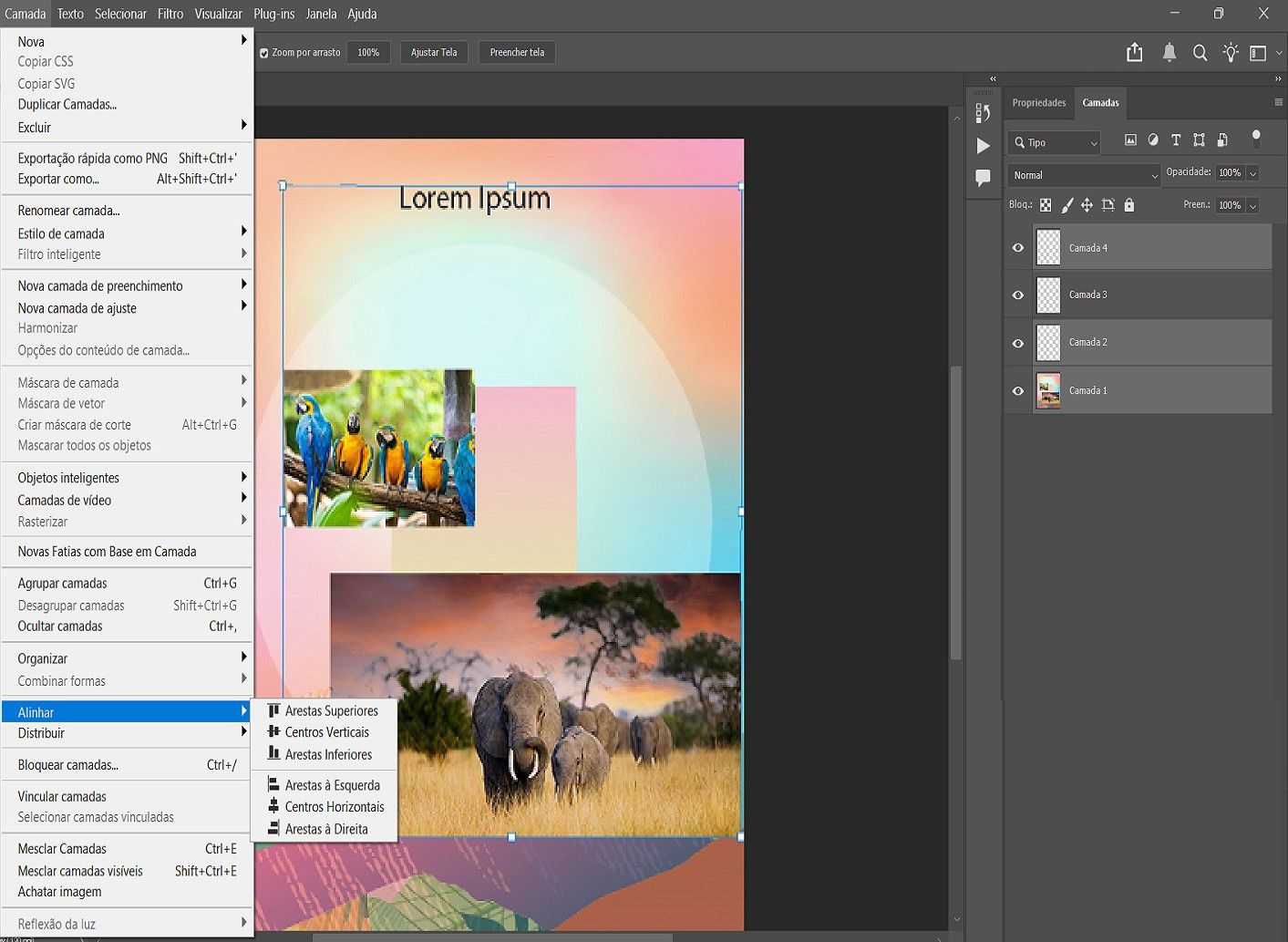Filter layers by text type icon
1288x942 pixels.
point(1176,140)
